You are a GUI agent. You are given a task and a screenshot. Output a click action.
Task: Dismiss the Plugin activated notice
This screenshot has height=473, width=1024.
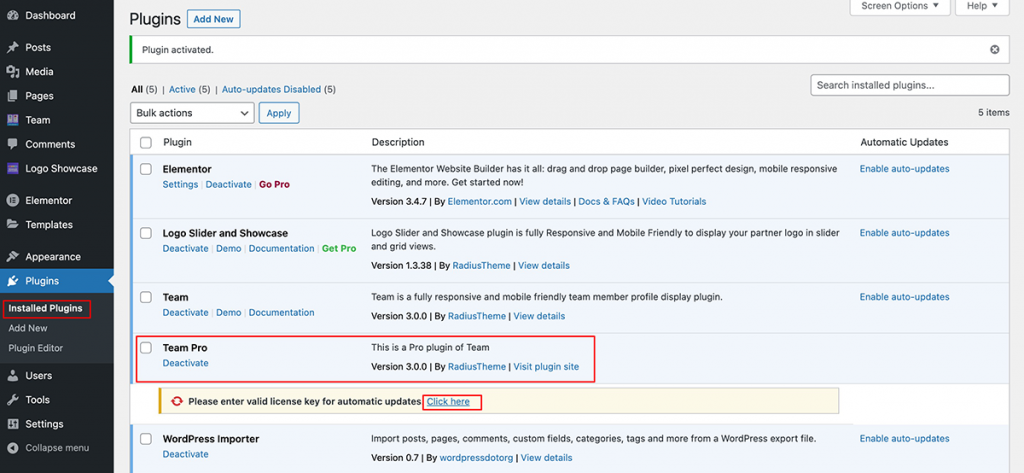pyautogui.click(x=995, y=50)
